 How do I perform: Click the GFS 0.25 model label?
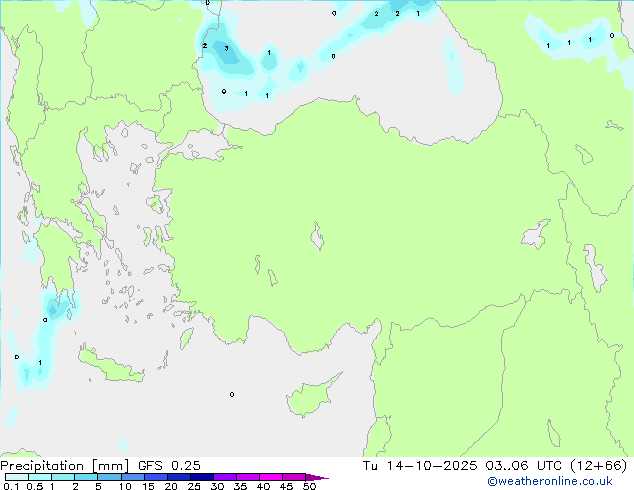click(169, 466)
